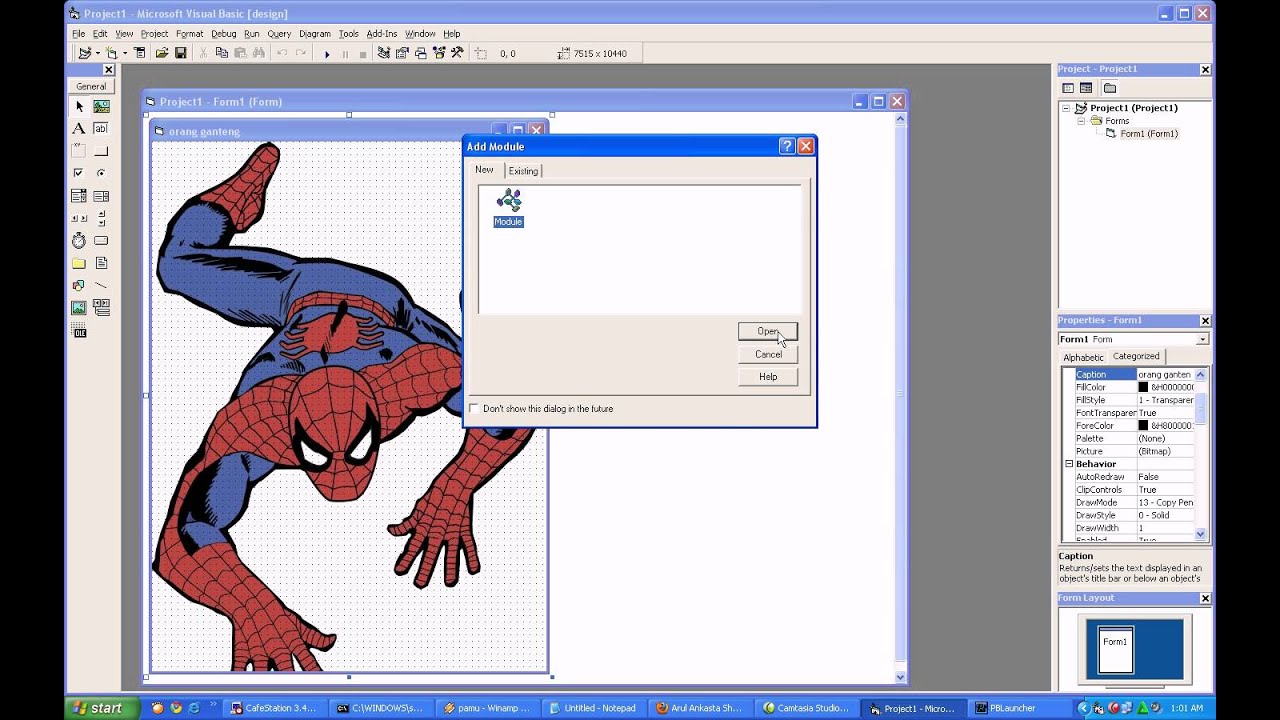Image resolution: width=1280 pixels, height=720 pixels.
Task: Save the project with toolbar disk icon
Action: 181,53
